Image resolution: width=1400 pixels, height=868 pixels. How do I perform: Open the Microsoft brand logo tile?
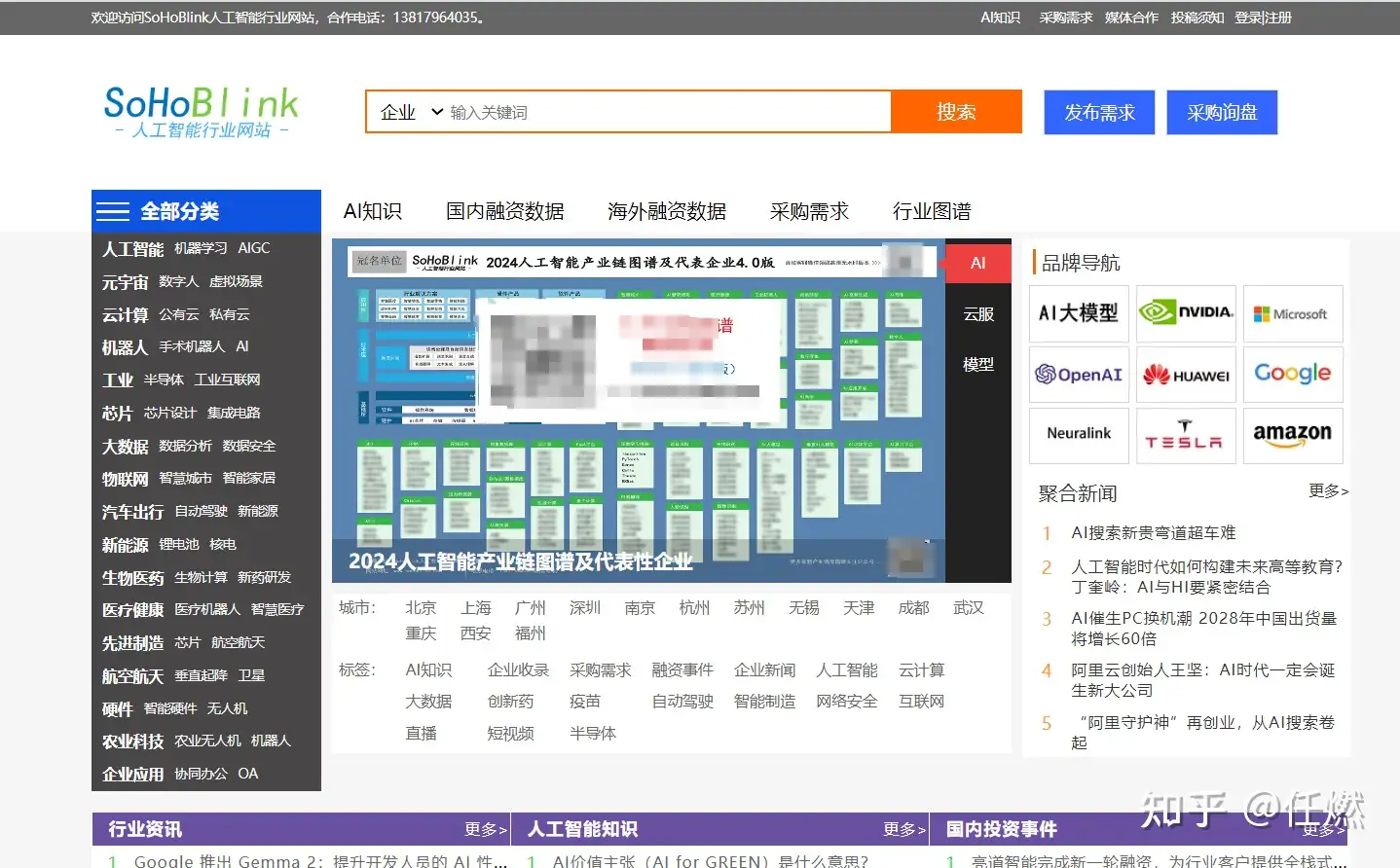point(1293,313)
